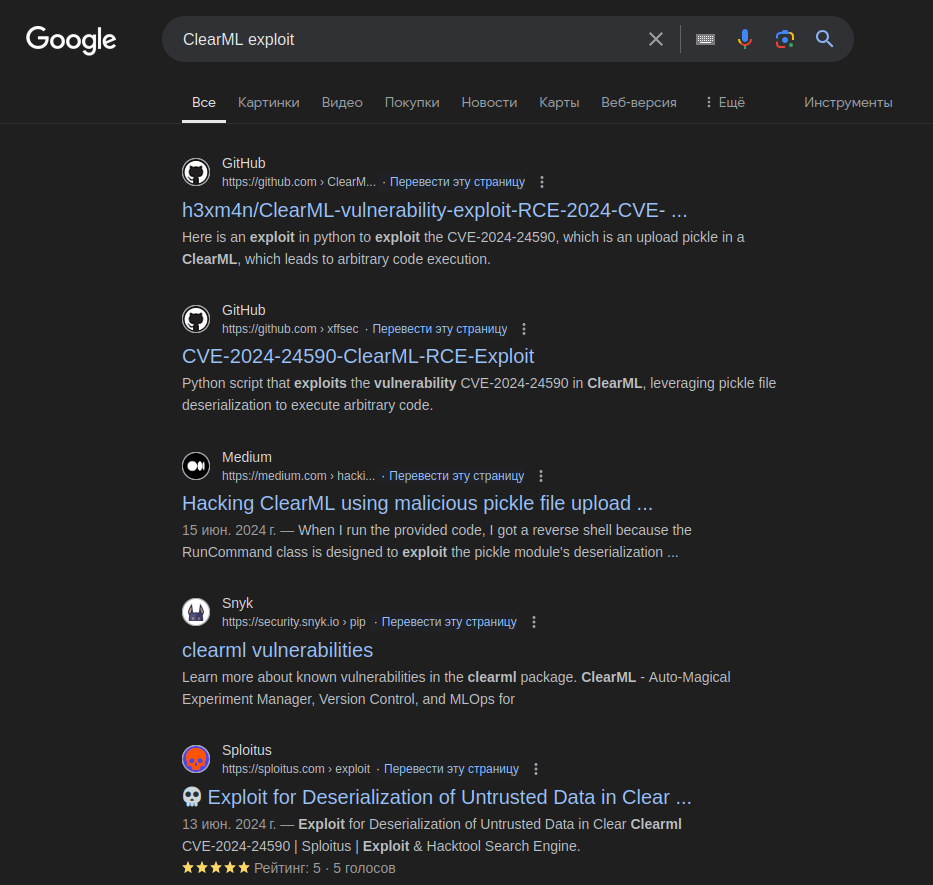Viewport: 933px width, 885px height.
Task: Click the Medium favicon
Action: (196, 466)
